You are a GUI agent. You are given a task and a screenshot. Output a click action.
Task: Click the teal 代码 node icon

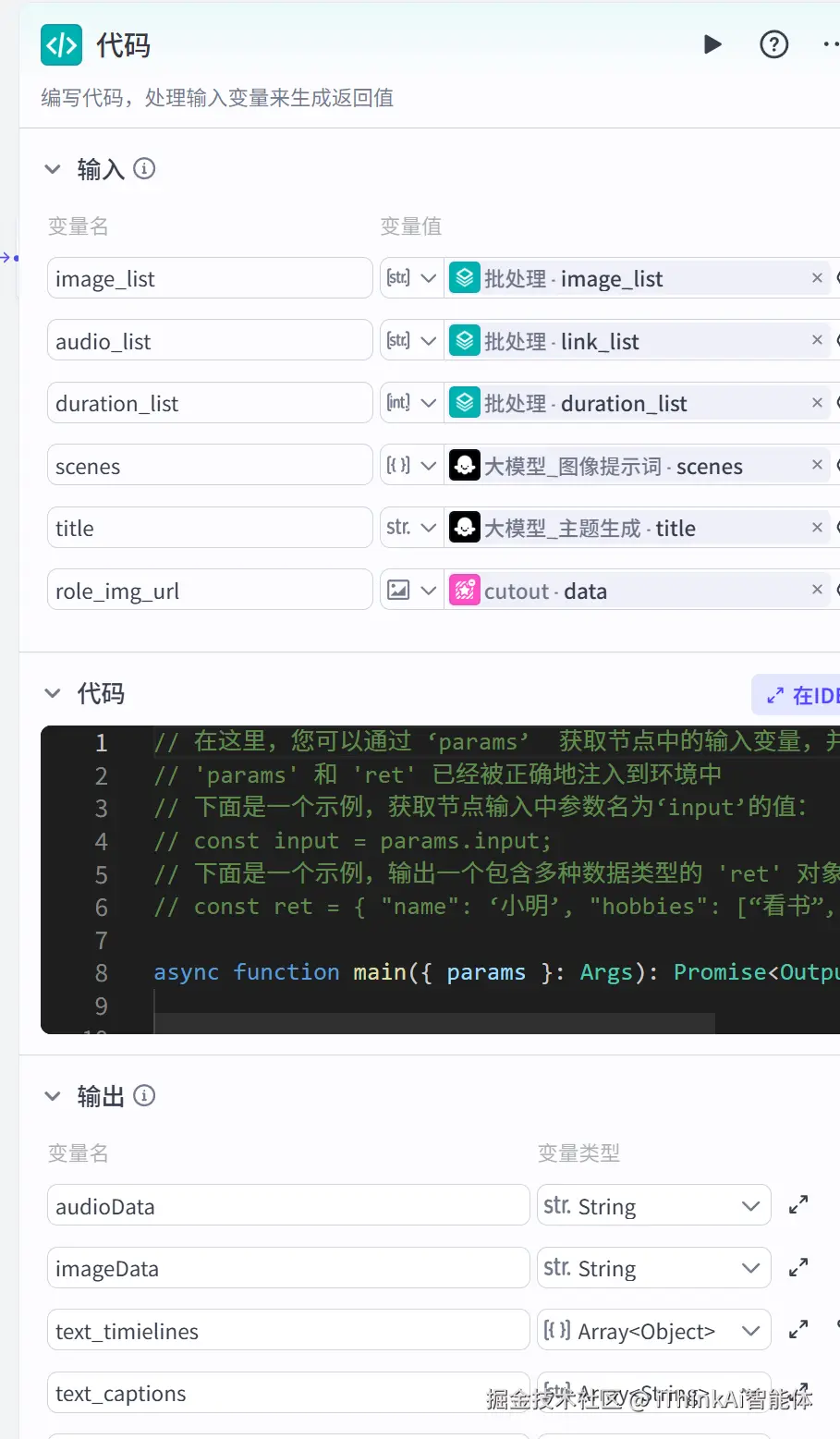coord(61,43)
